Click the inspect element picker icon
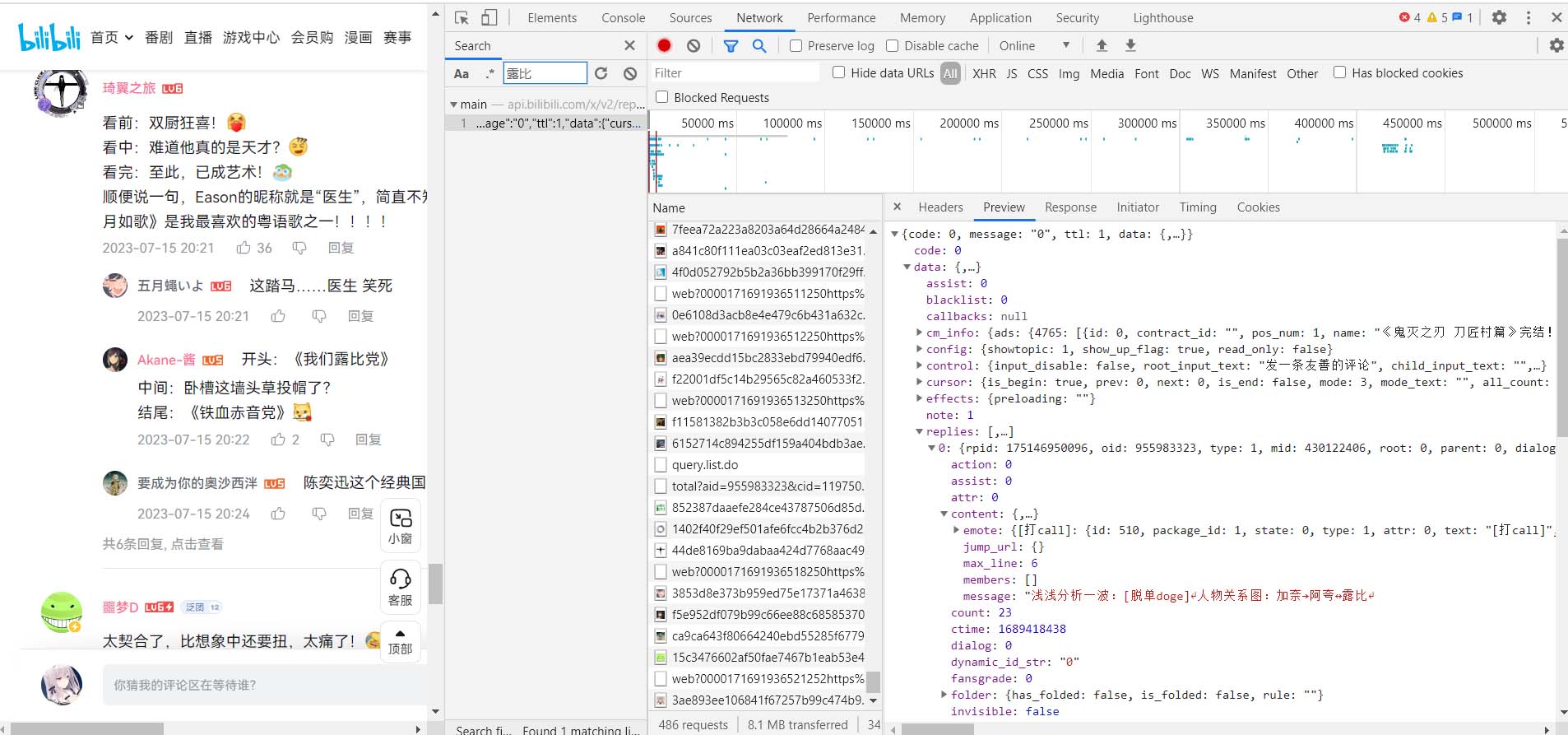 click(462, 17)
